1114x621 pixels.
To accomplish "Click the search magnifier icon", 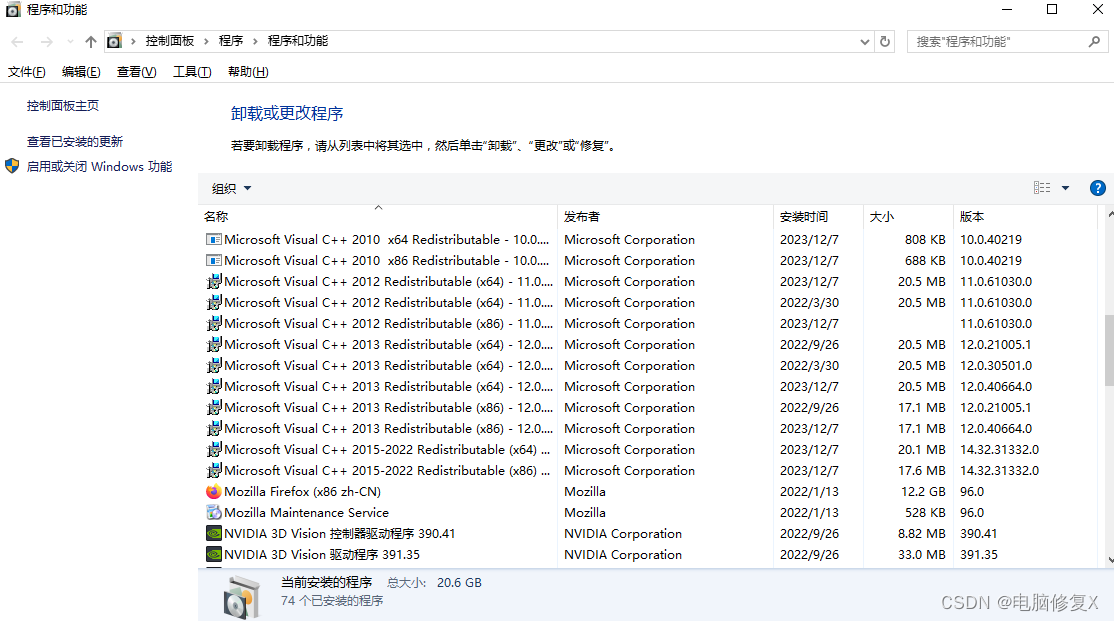I will click(x=1094, y=41).
